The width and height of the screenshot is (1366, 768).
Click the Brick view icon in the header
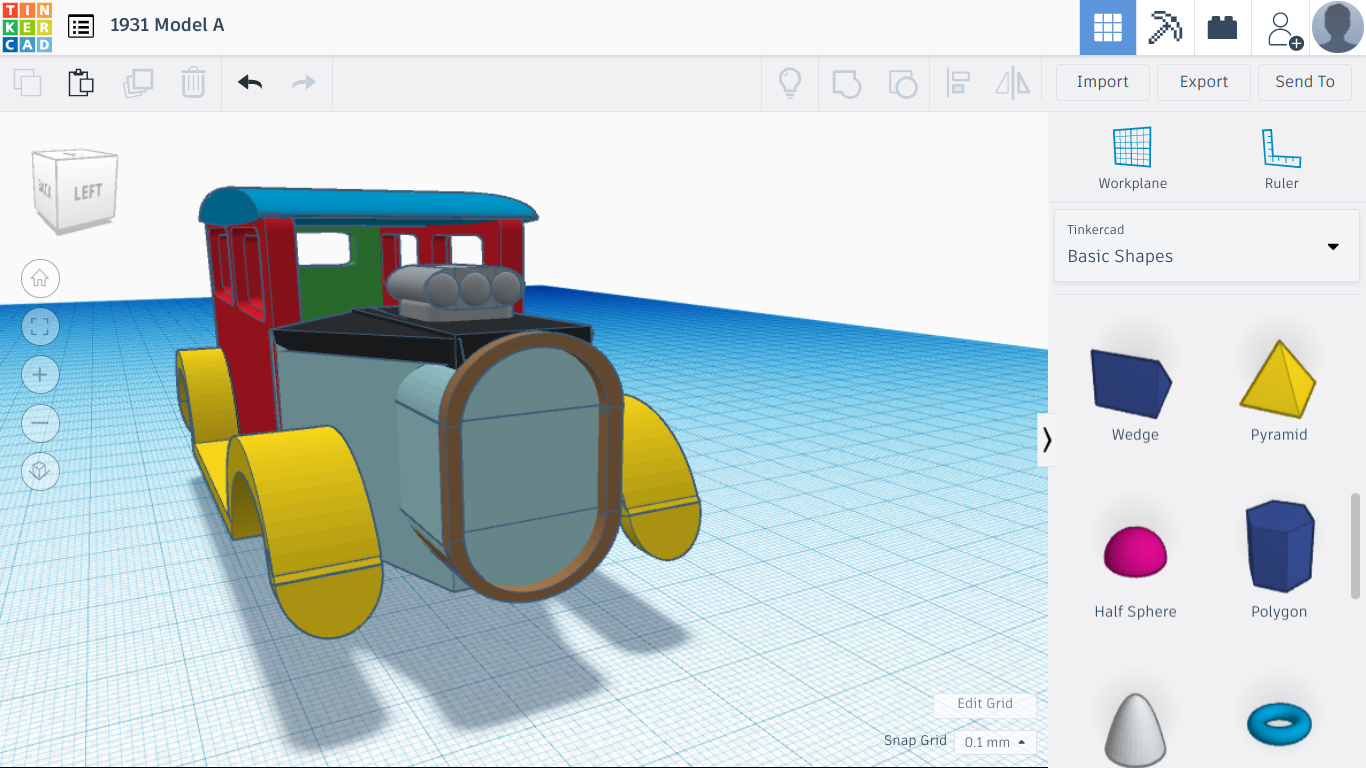(1223, 27)
